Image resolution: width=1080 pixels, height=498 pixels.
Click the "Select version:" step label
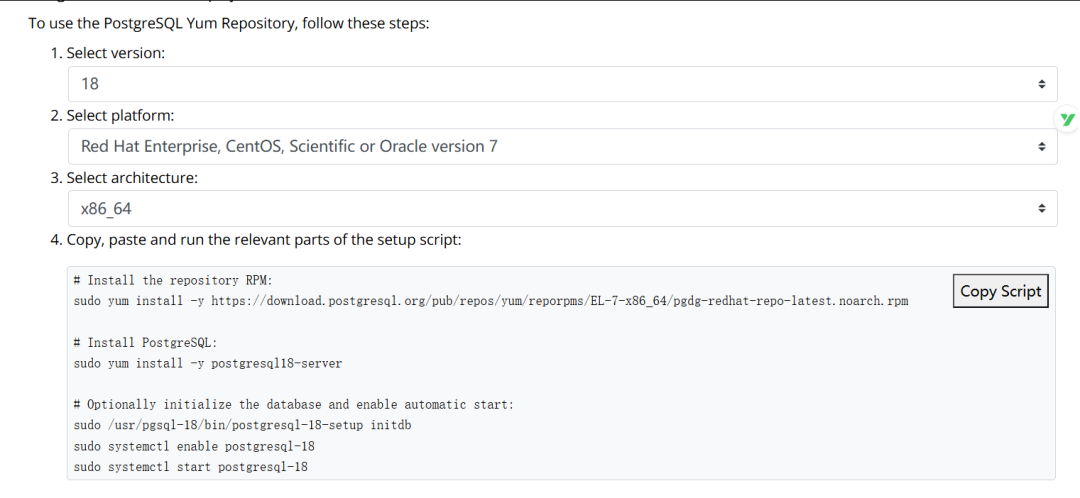[115, 53]
